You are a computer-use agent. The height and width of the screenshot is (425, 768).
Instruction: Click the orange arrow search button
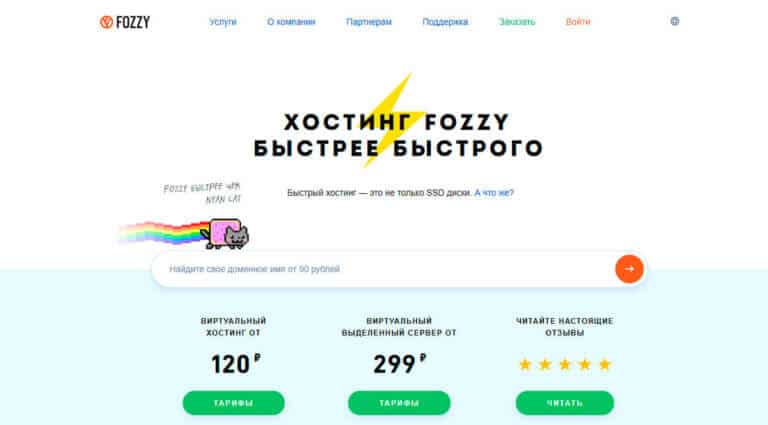point(629,269)
